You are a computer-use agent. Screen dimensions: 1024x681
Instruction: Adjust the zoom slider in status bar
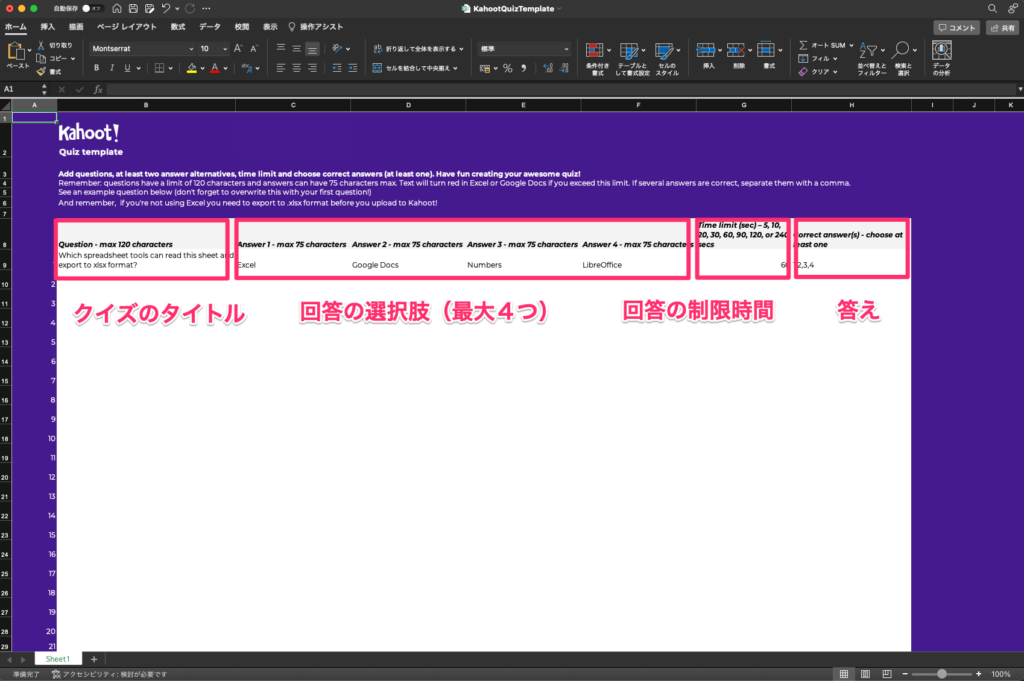click(942, 674)
